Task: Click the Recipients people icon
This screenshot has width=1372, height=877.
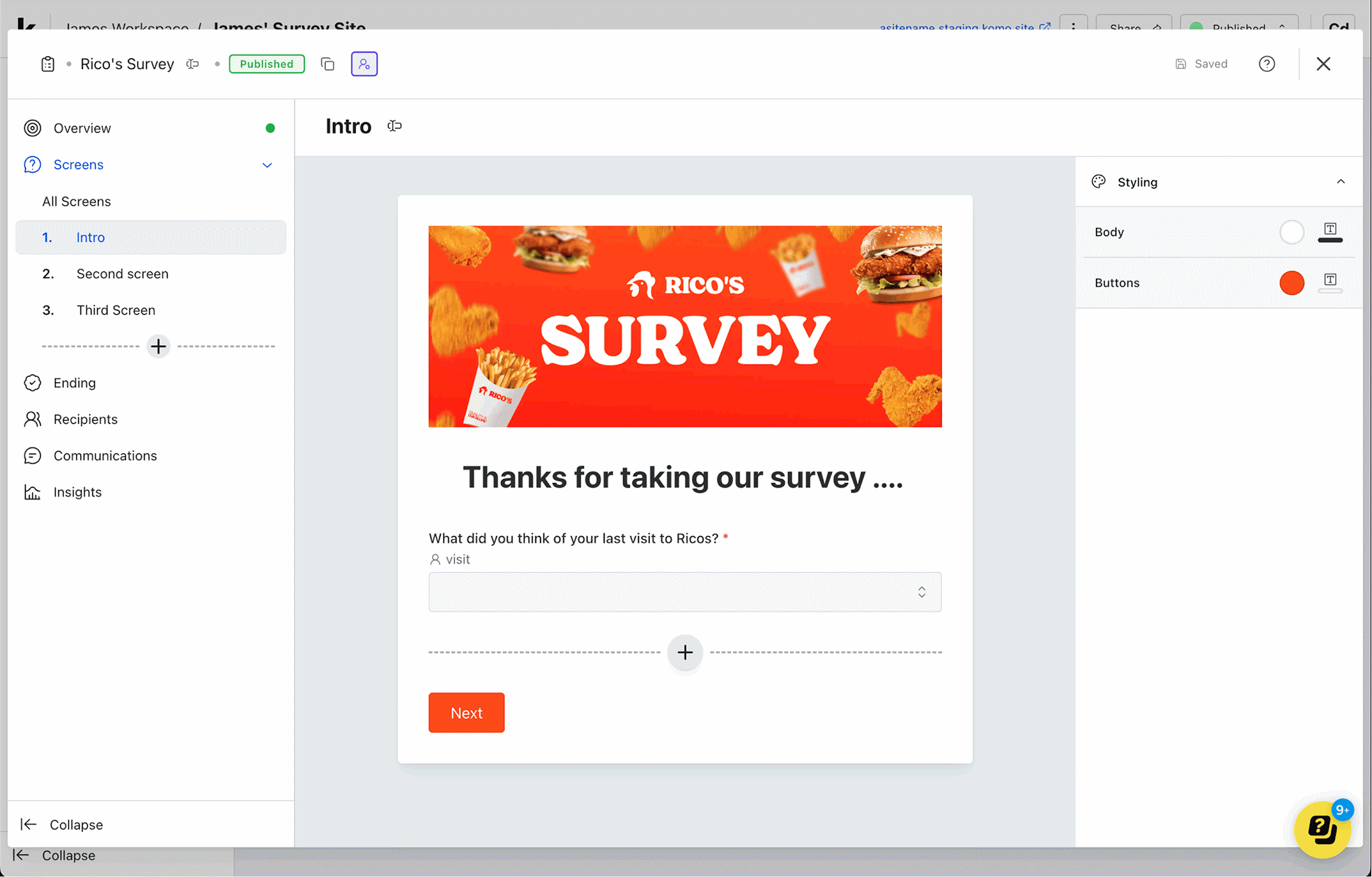Action: click(x=32, y=419)
